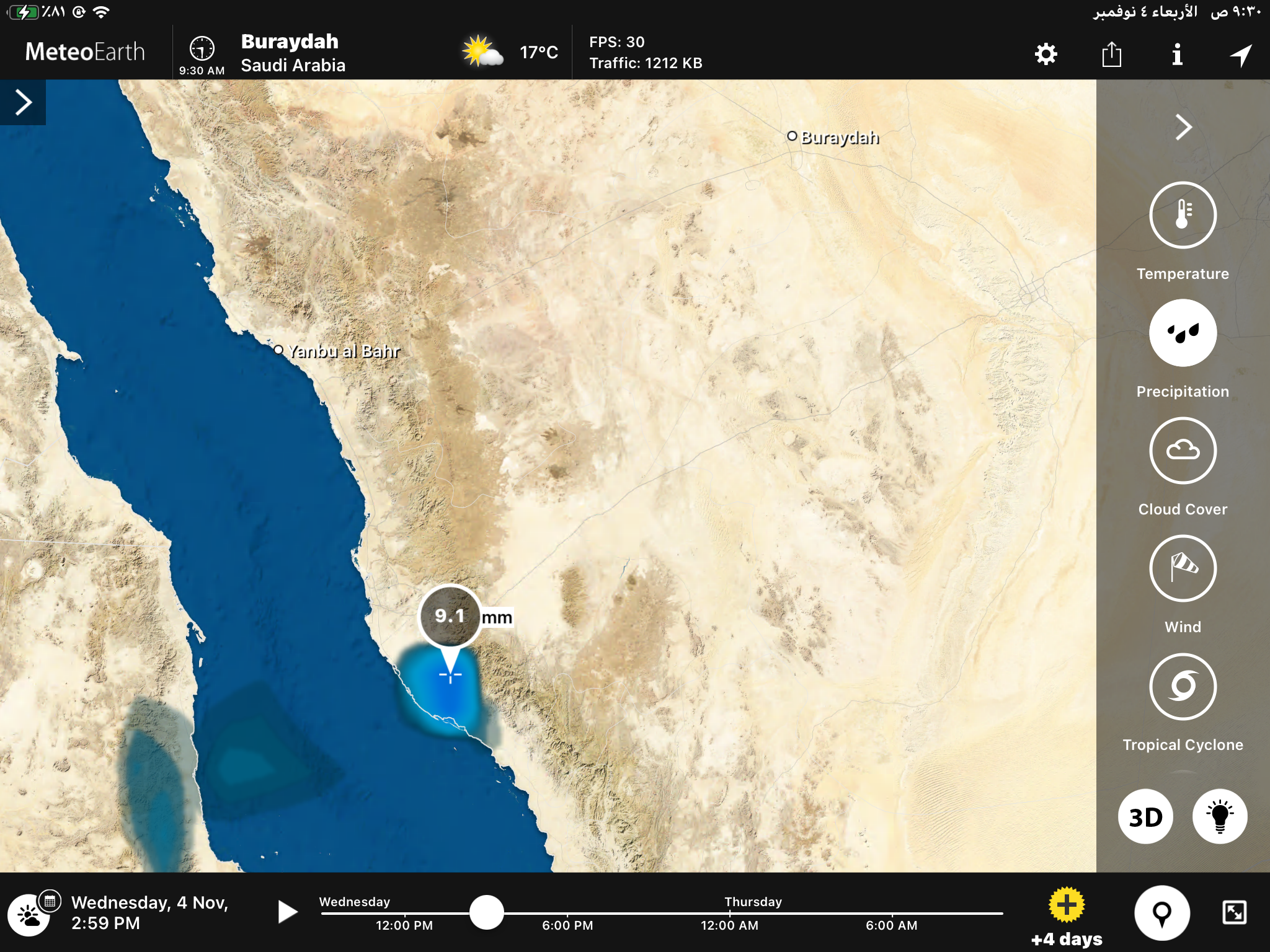Open the info icon

1177,55
